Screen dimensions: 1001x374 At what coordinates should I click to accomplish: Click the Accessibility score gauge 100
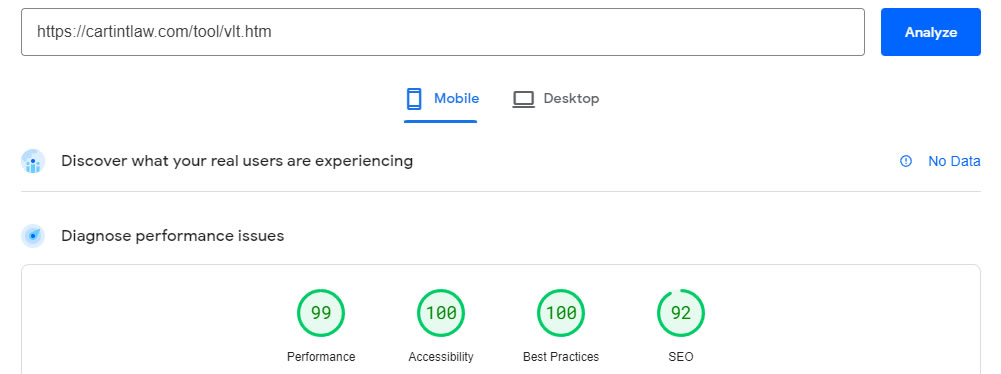[x=441, y=313]
